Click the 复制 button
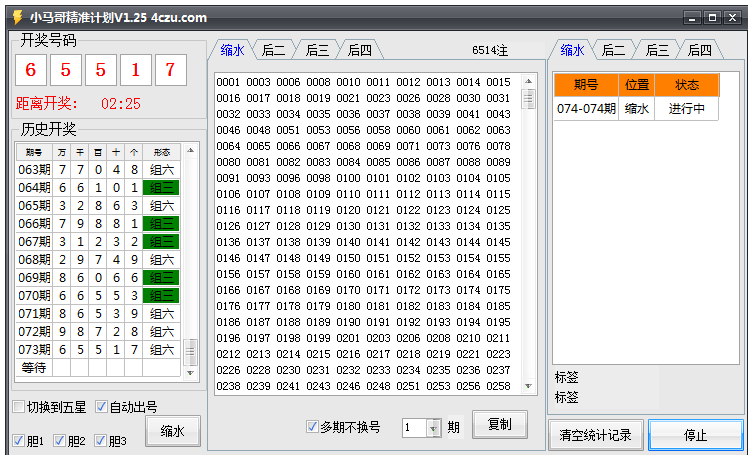 [x=500, y=424]
